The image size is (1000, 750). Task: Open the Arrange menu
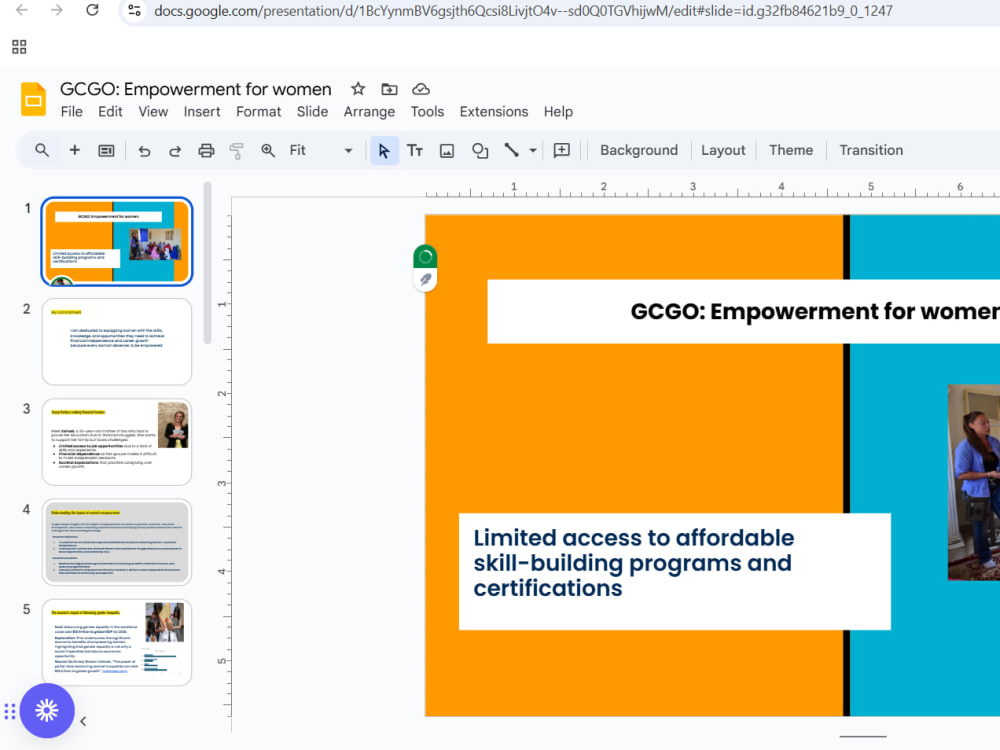369,112
